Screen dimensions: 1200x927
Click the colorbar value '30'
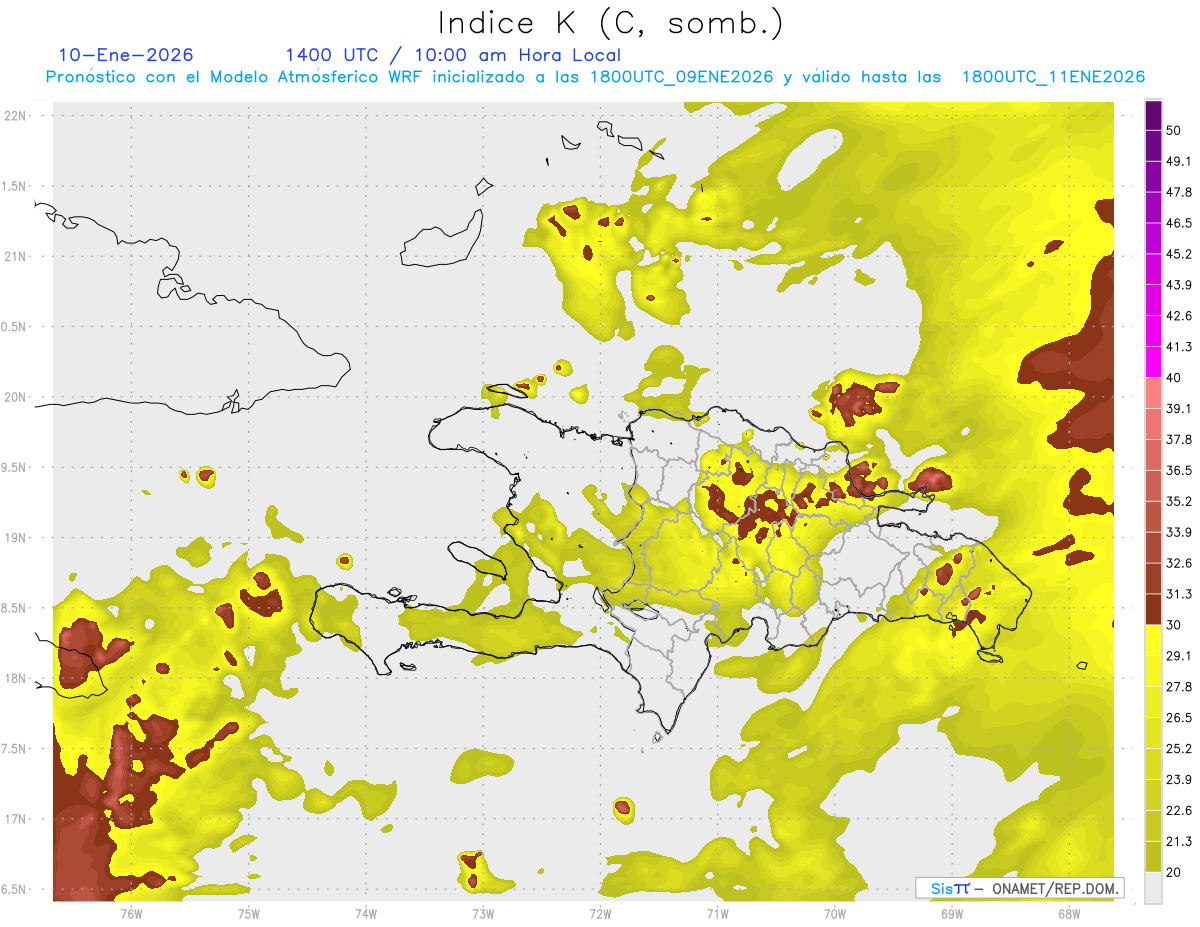pos(1174,625)
